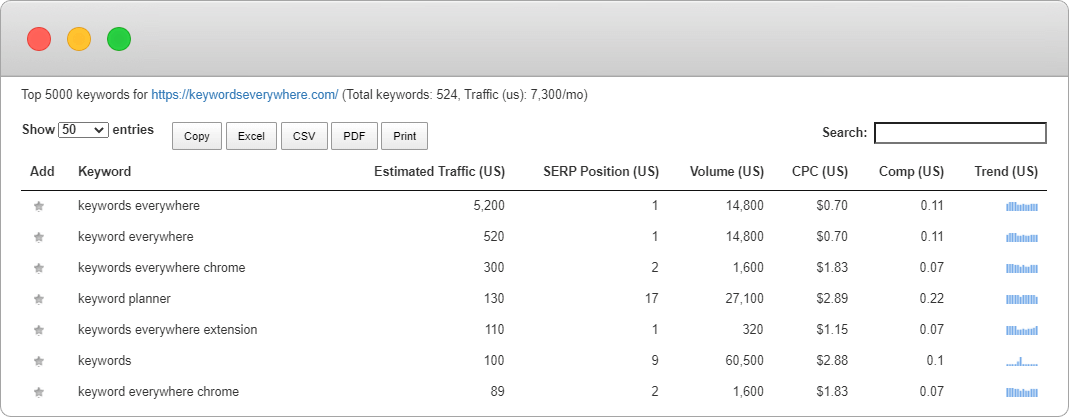Star the 'keyword everywhere chrome' row
The height and width of the screenshot is (417, 1069).
39,392
